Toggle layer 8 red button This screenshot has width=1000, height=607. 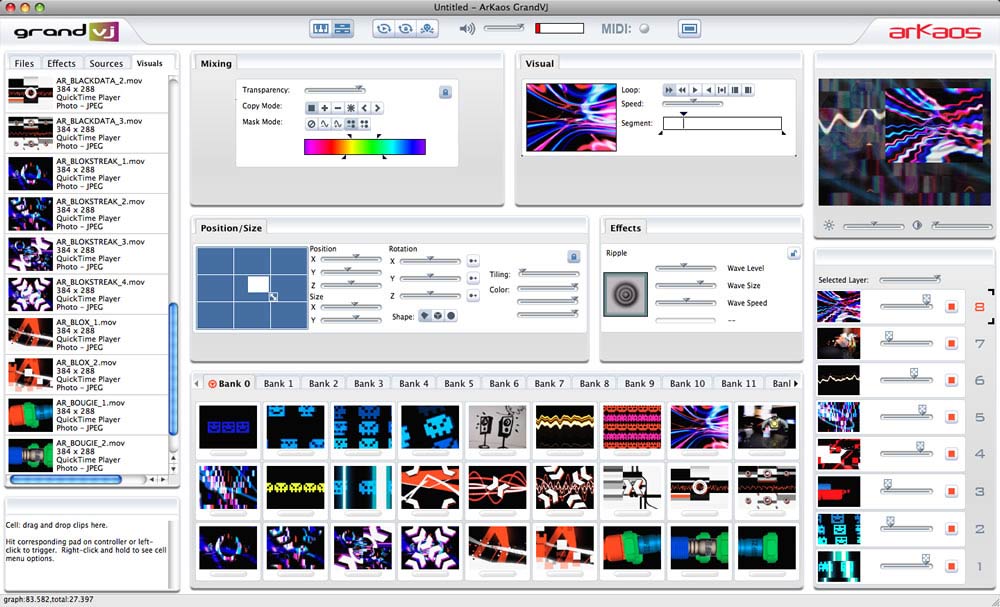point(951,307)
